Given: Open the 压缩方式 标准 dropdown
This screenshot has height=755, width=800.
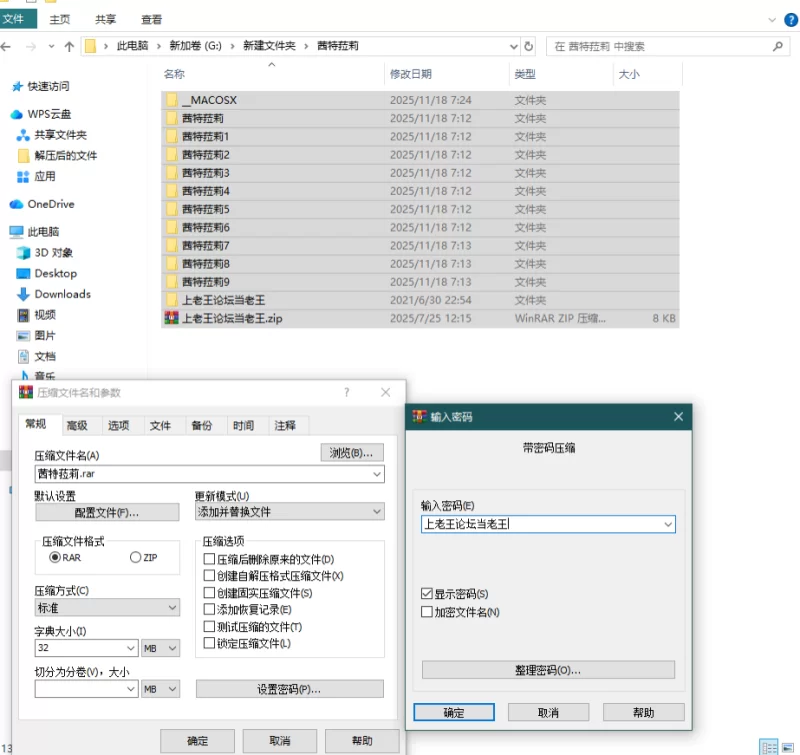Looking at the screenshot, I should click(107, 608).
